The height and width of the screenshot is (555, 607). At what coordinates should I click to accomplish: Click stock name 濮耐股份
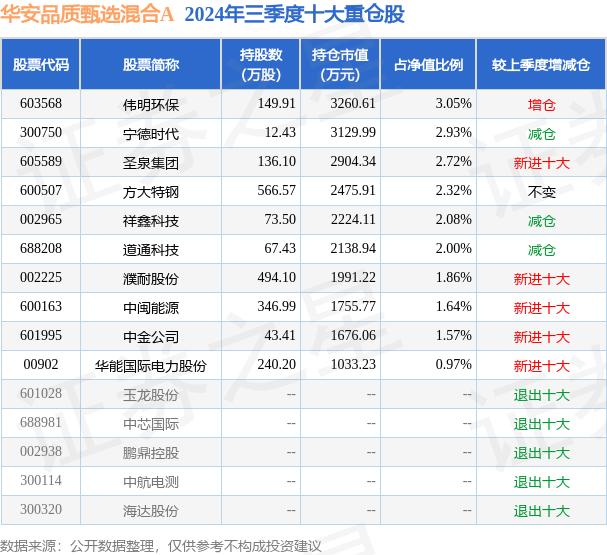(151, 279)
